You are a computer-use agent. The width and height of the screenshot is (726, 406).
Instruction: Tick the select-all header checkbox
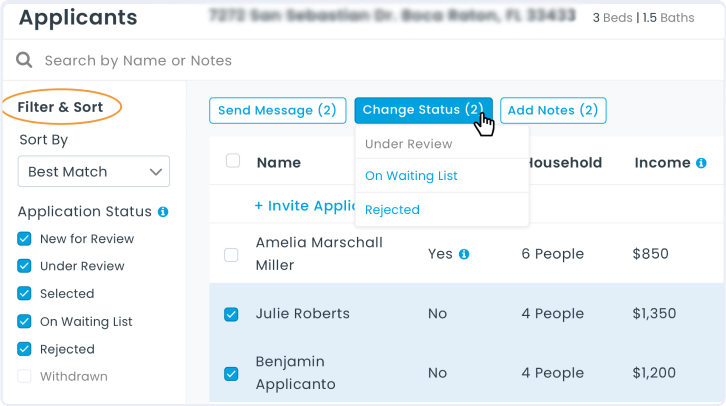click(x=233, y=161)
